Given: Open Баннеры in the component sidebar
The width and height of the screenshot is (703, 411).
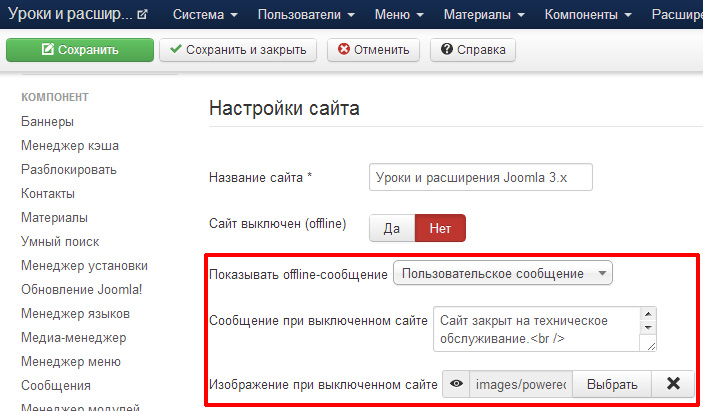Looking at the screenshot, I should [x=47, y=122].
